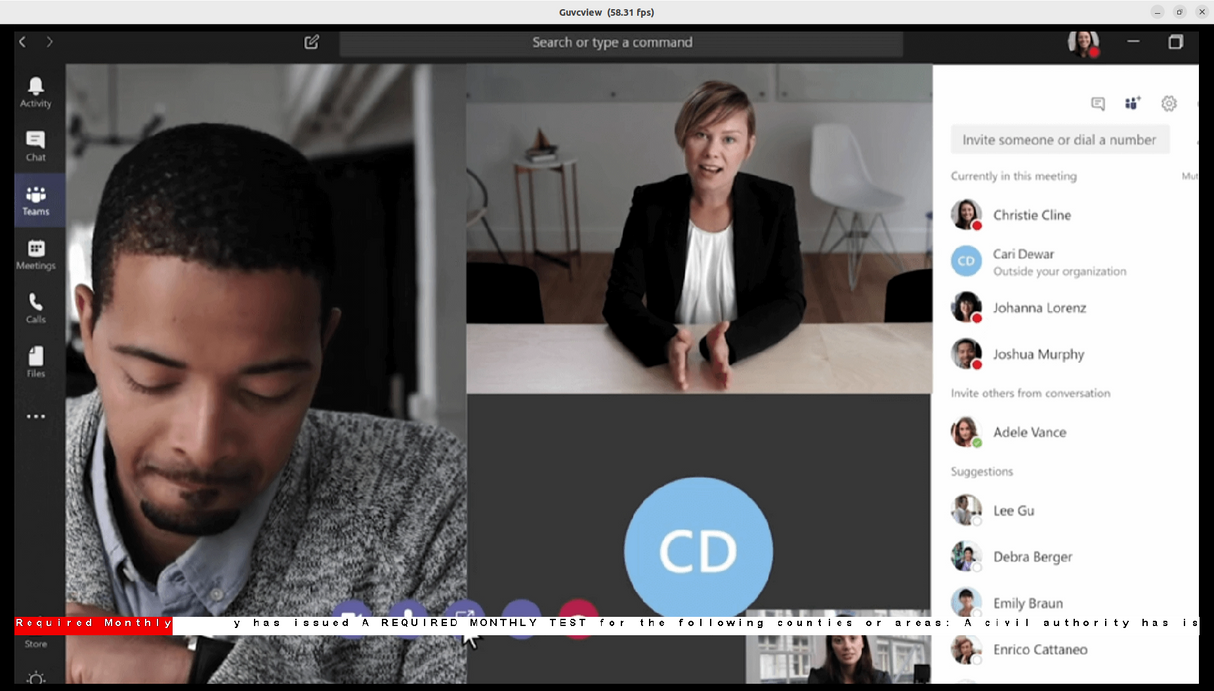This screenshot has height=691, width=1214.
Task: Navigate back with the left arrow
Action: click(x=23, y=42)
